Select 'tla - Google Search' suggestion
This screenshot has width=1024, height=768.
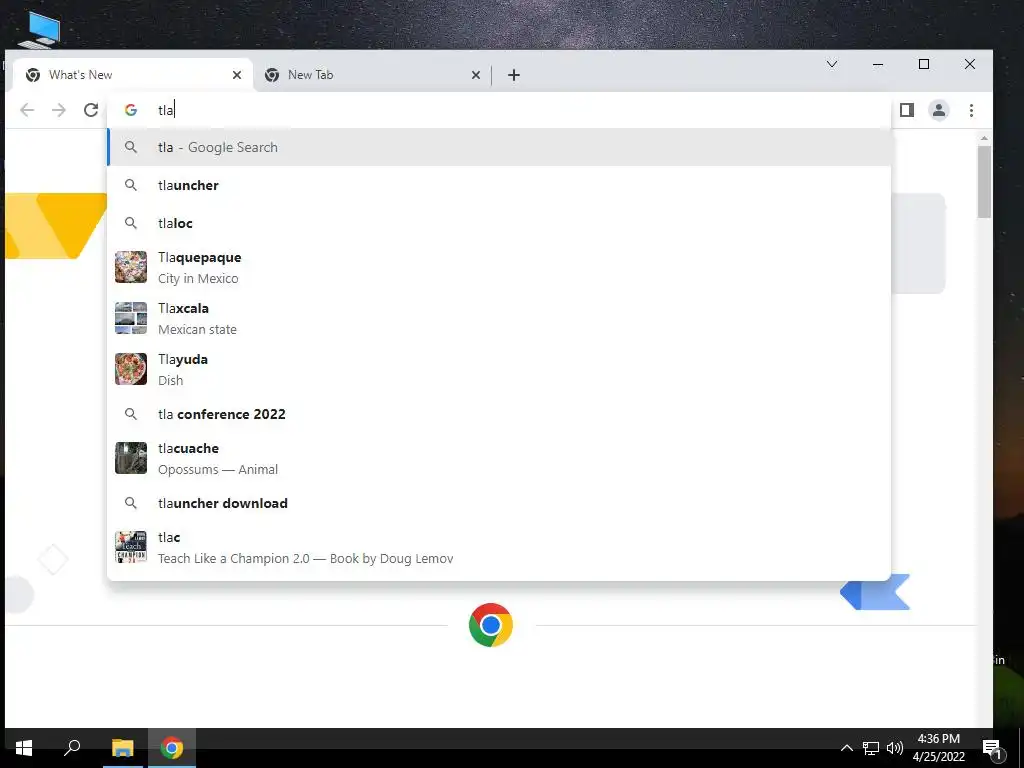point(499,148)
